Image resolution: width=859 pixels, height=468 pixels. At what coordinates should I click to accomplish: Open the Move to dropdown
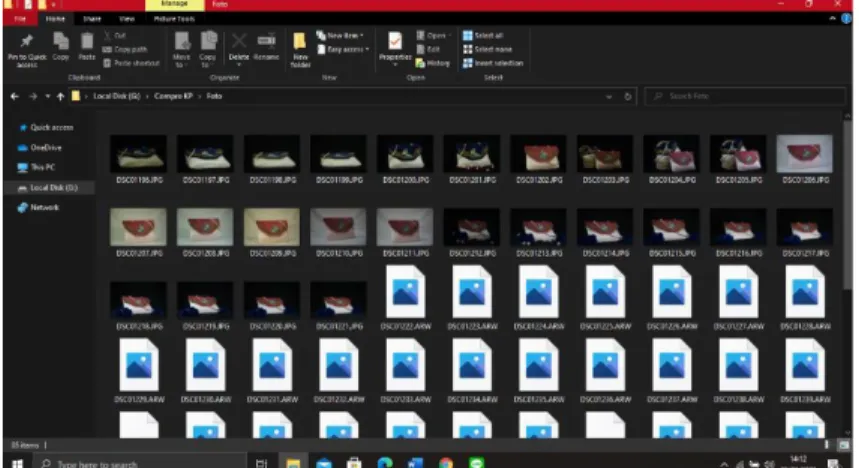pos(181,49)
